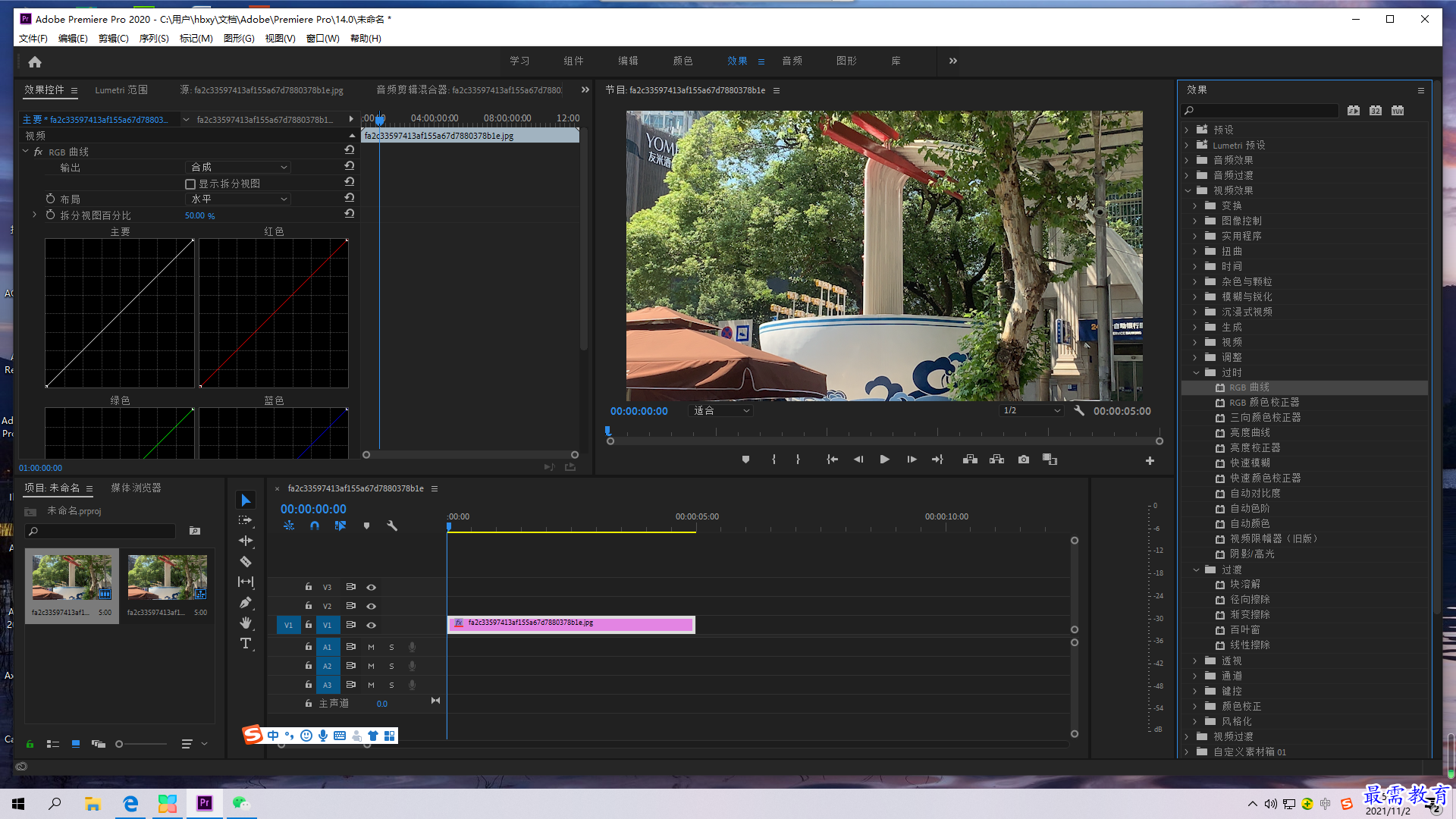Toggle lock on V1 track
The image size is (1456, 819).
point(309,625)
